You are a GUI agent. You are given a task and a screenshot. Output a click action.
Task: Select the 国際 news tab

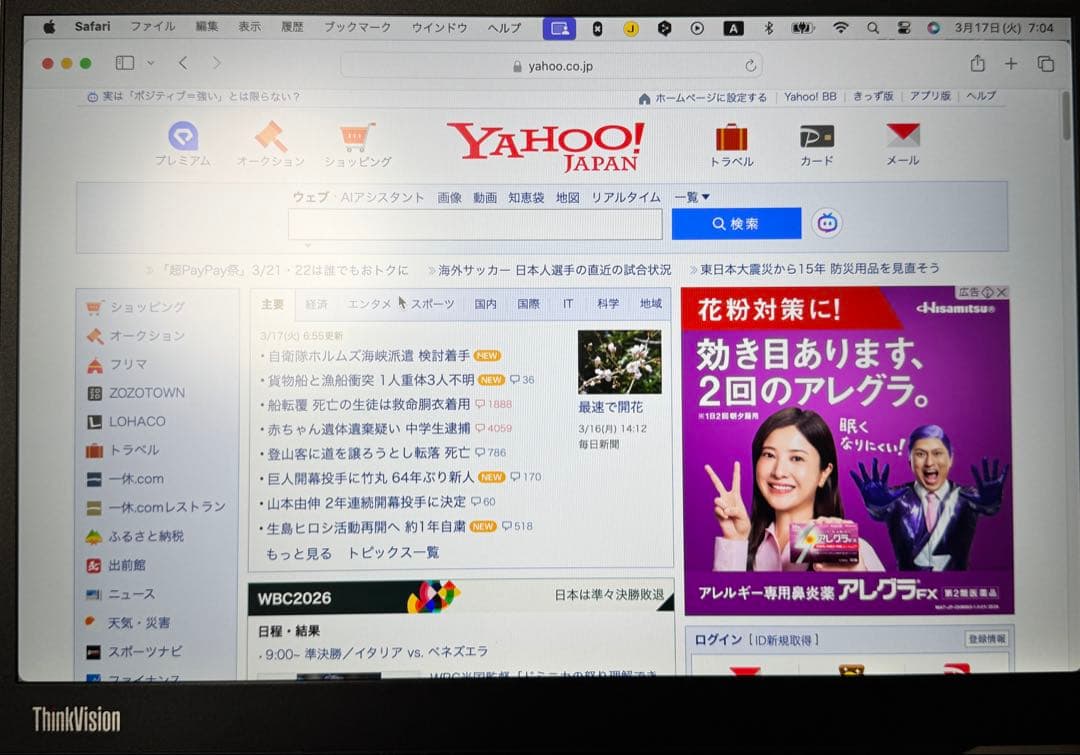pos(528,304)
